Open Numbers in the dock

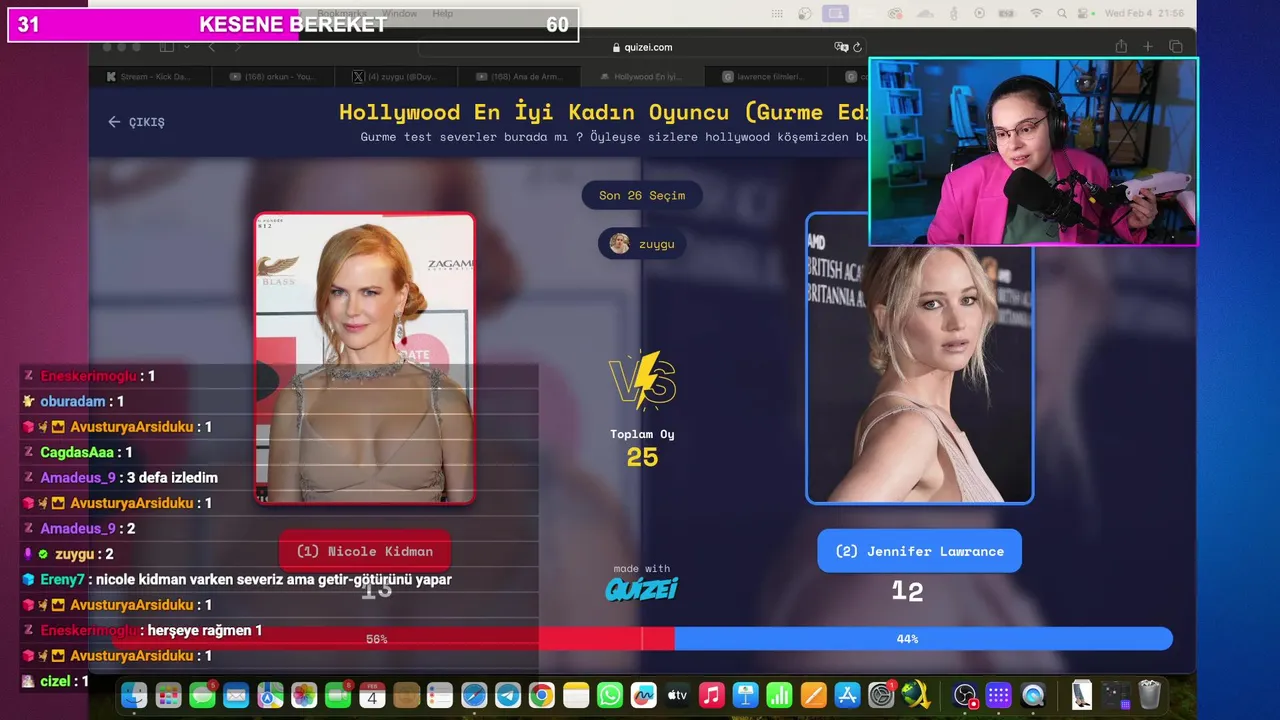point(779,695)
